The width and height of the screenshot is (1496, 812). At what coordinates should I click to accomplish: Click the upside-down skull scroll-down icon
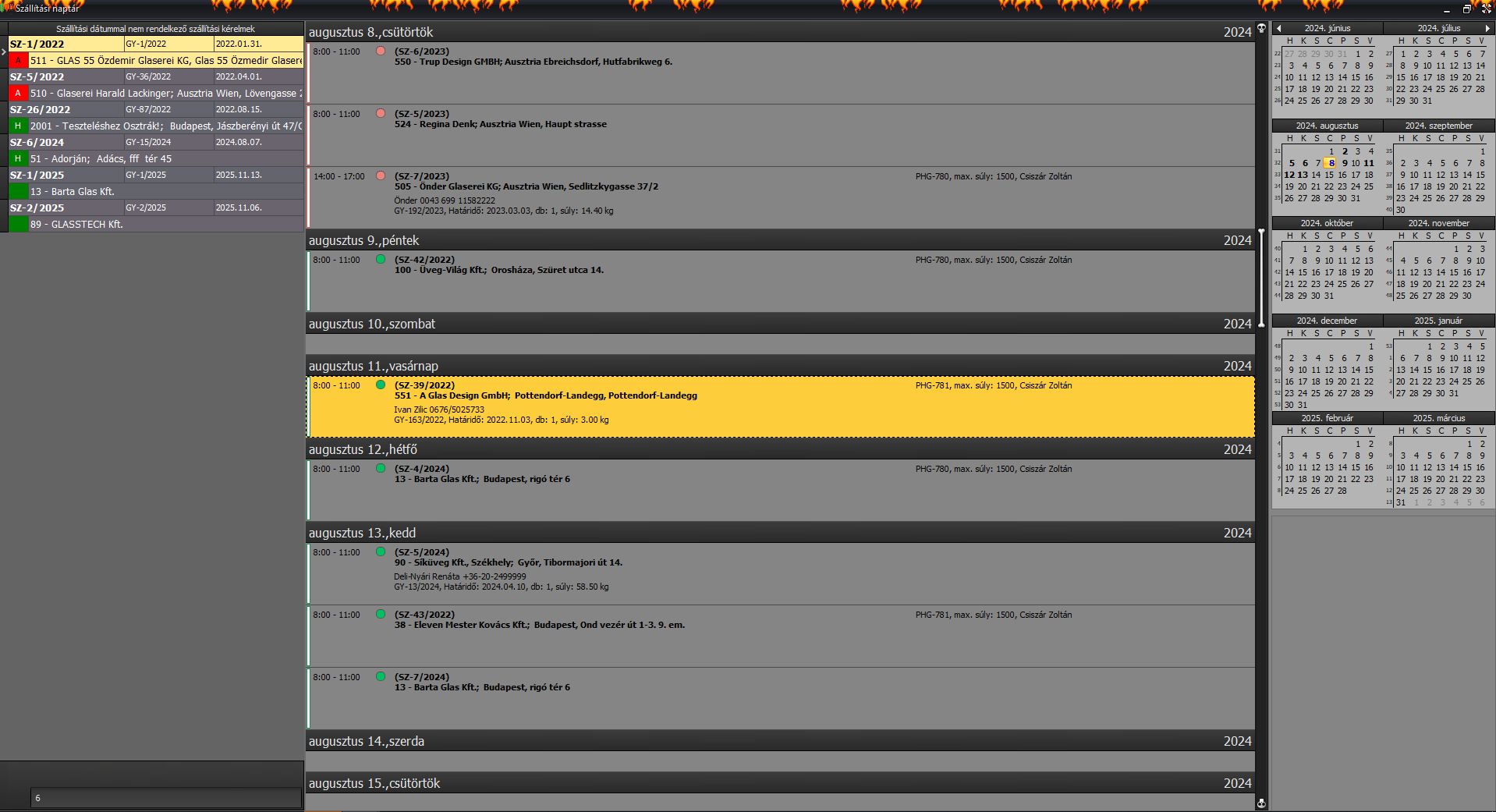1261,803
